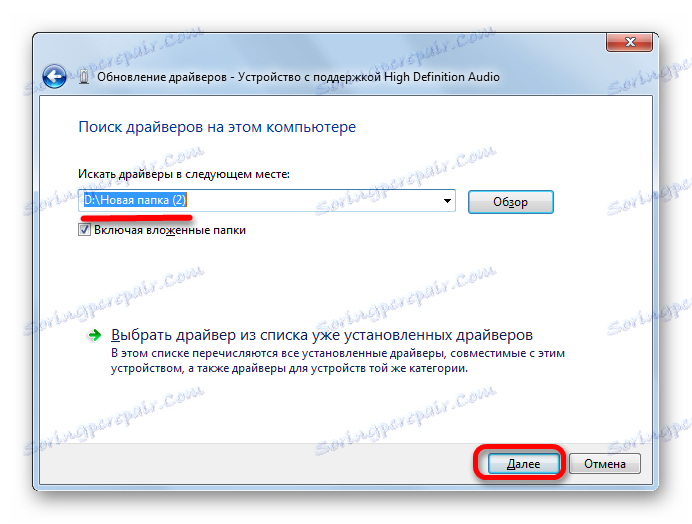Click the green arrow beside driver list option

(94, 336)
